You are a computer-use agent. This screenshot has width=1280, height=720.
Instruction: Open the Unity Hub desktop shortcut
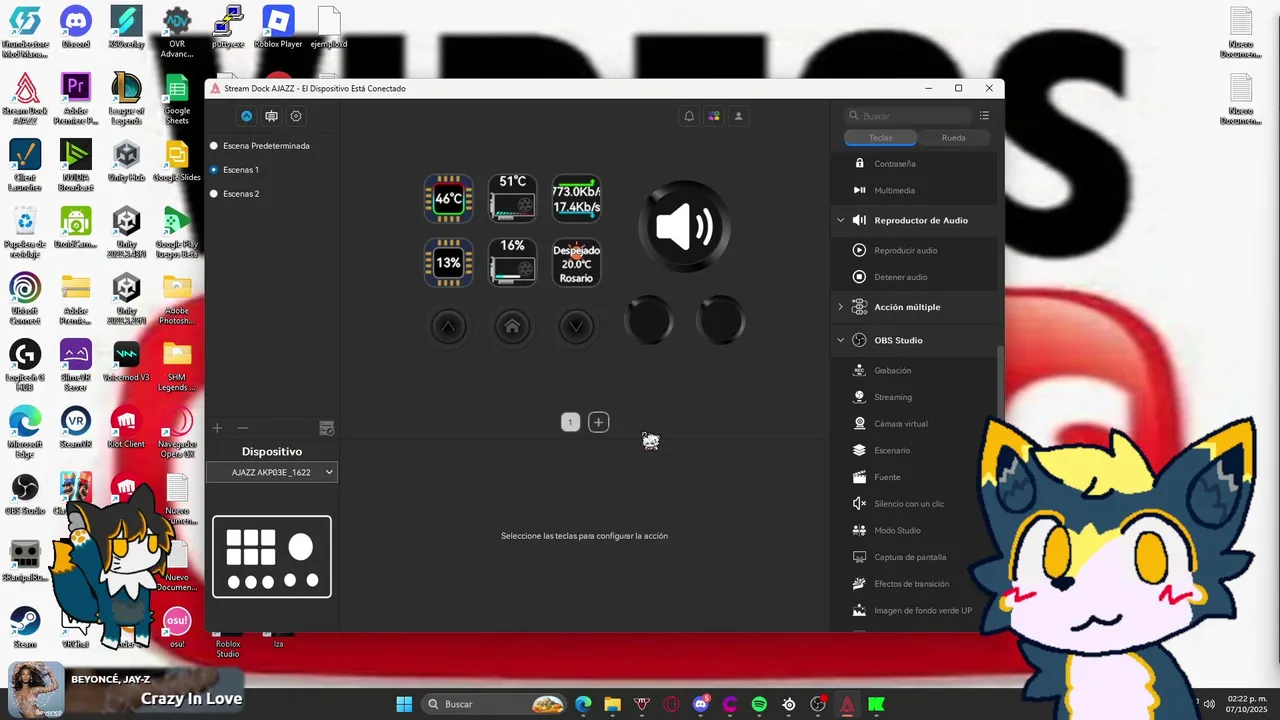(126, 161)
